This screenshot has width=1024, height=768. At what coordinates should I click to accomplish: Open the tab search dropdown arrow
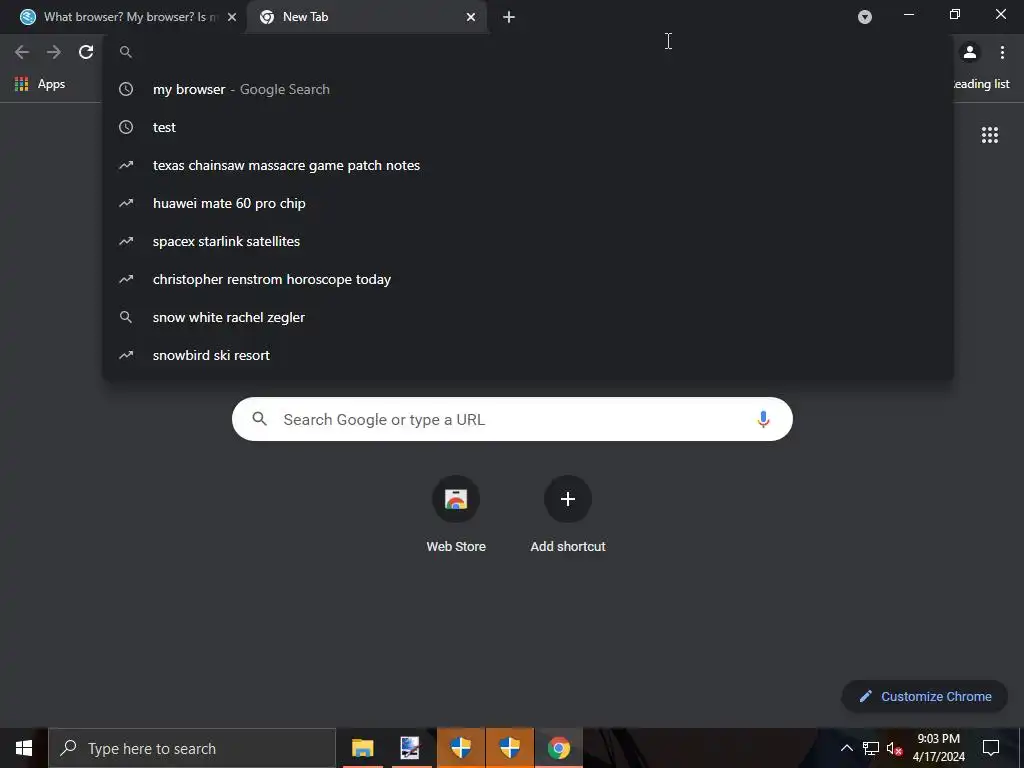pos(865,17)
